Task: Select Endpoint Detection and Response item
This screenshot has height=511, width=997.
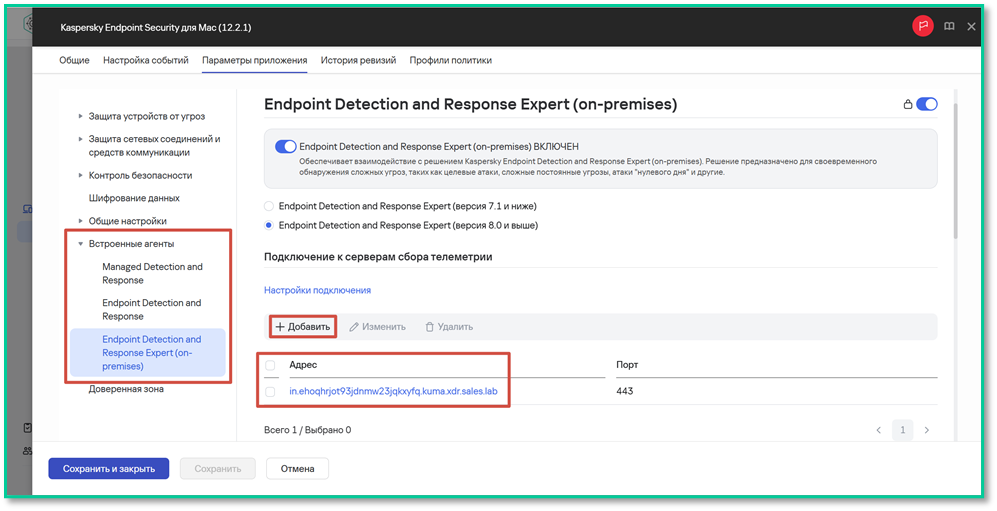Action: click(152, 310)
